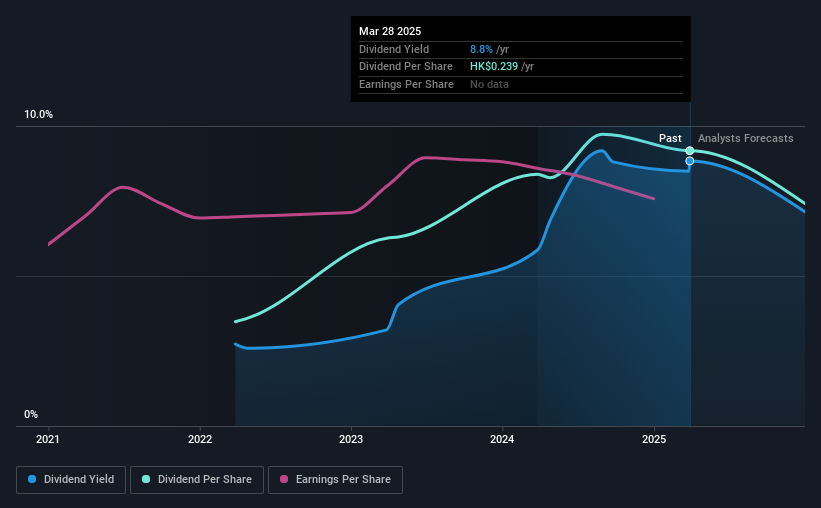821x508 pixels.
Task: Click the blue Dividend Yield legend dot
Action: tap(32, 479)
